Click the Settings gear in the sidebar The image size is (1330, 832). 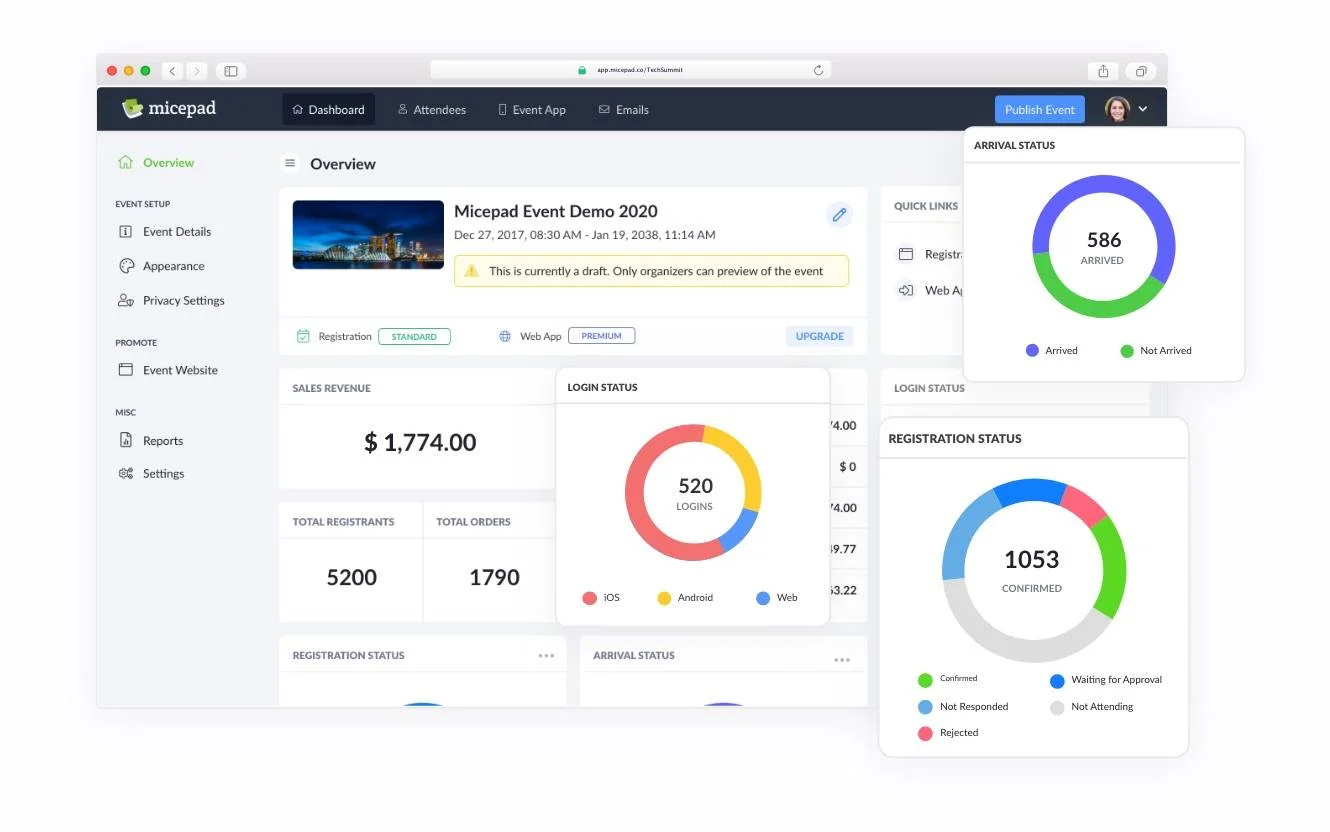pos(124,473)
